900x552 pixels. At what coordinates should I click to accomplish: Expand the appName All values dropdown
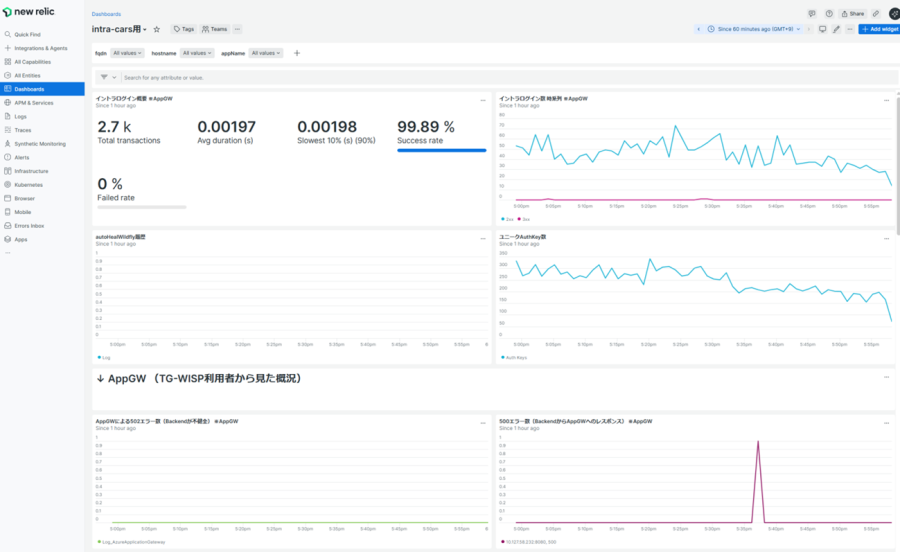(x=265, y=53)
